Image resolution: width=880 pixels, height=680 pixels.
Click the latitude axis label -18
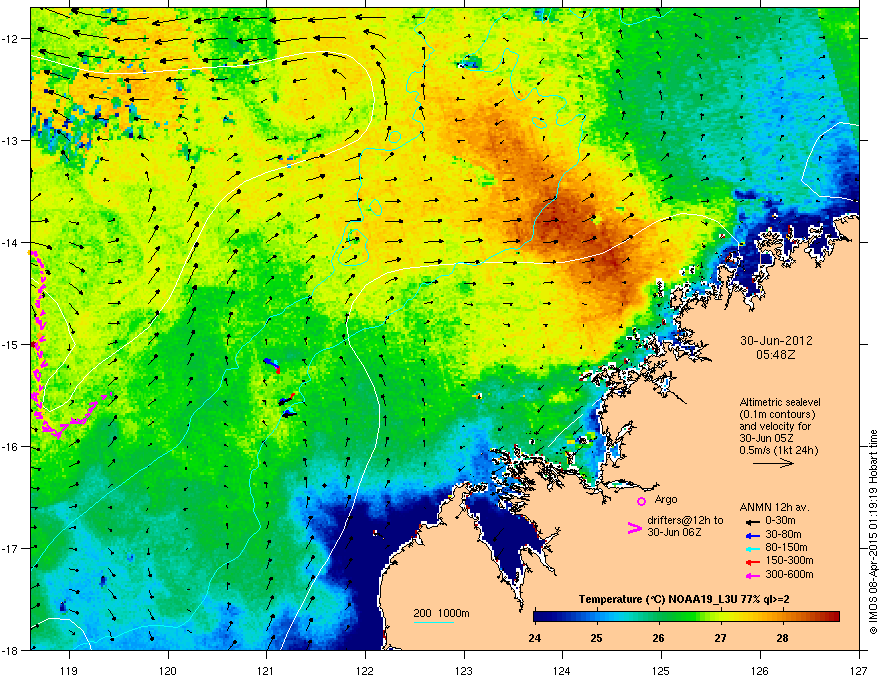click(x=11, y=650)
